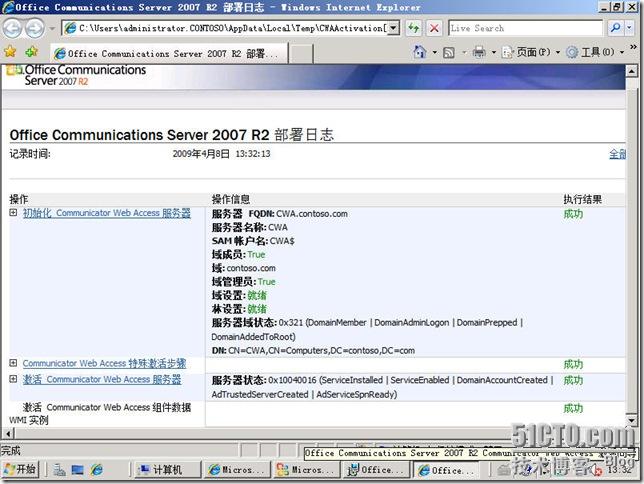The height and width of the screenshot is (484, 644).
Task: Open 初始化 Communicator Web Access 服务器 link
Action: click(106, 213)
